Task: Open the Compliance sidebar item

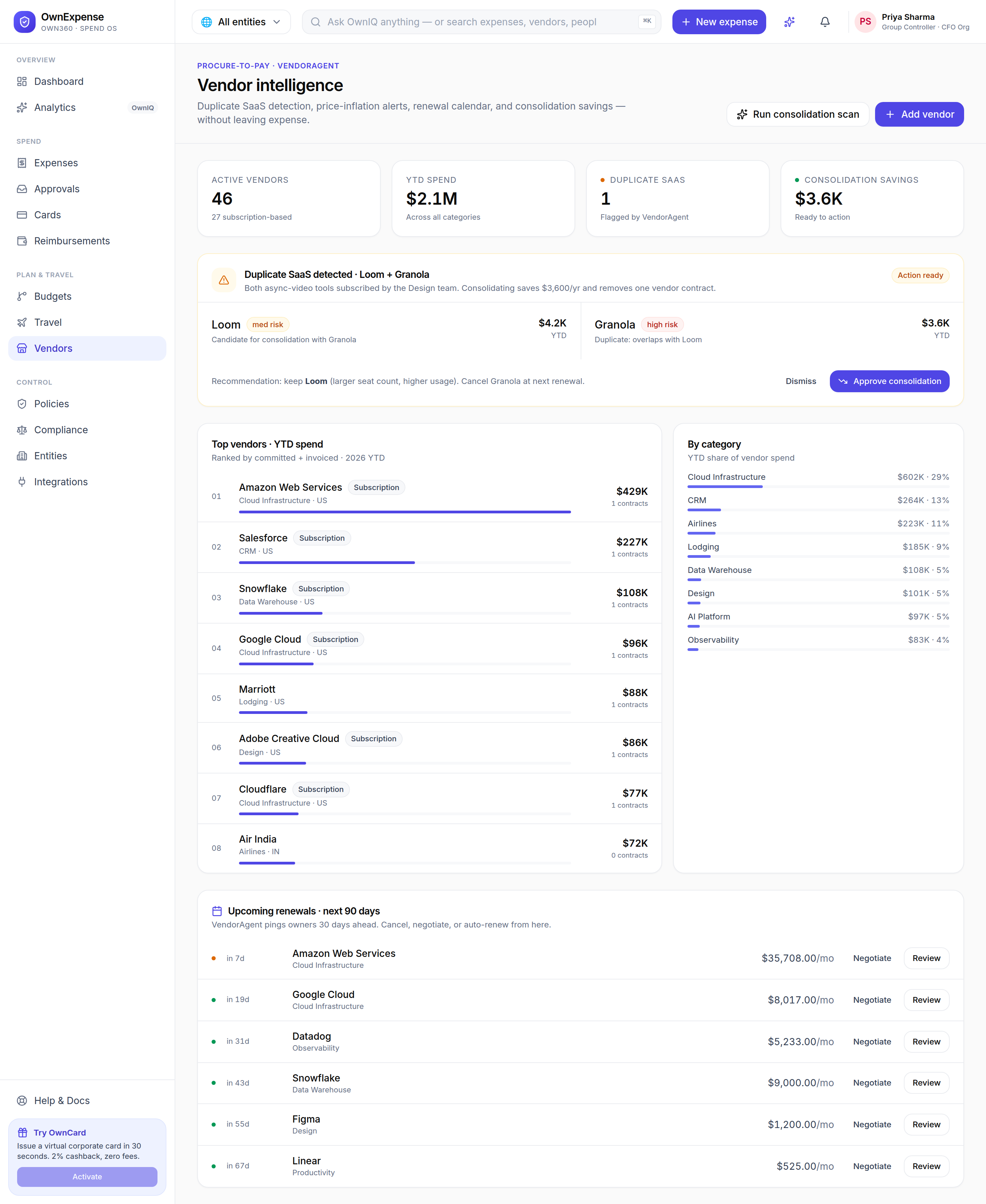Action: click(87, 430)
